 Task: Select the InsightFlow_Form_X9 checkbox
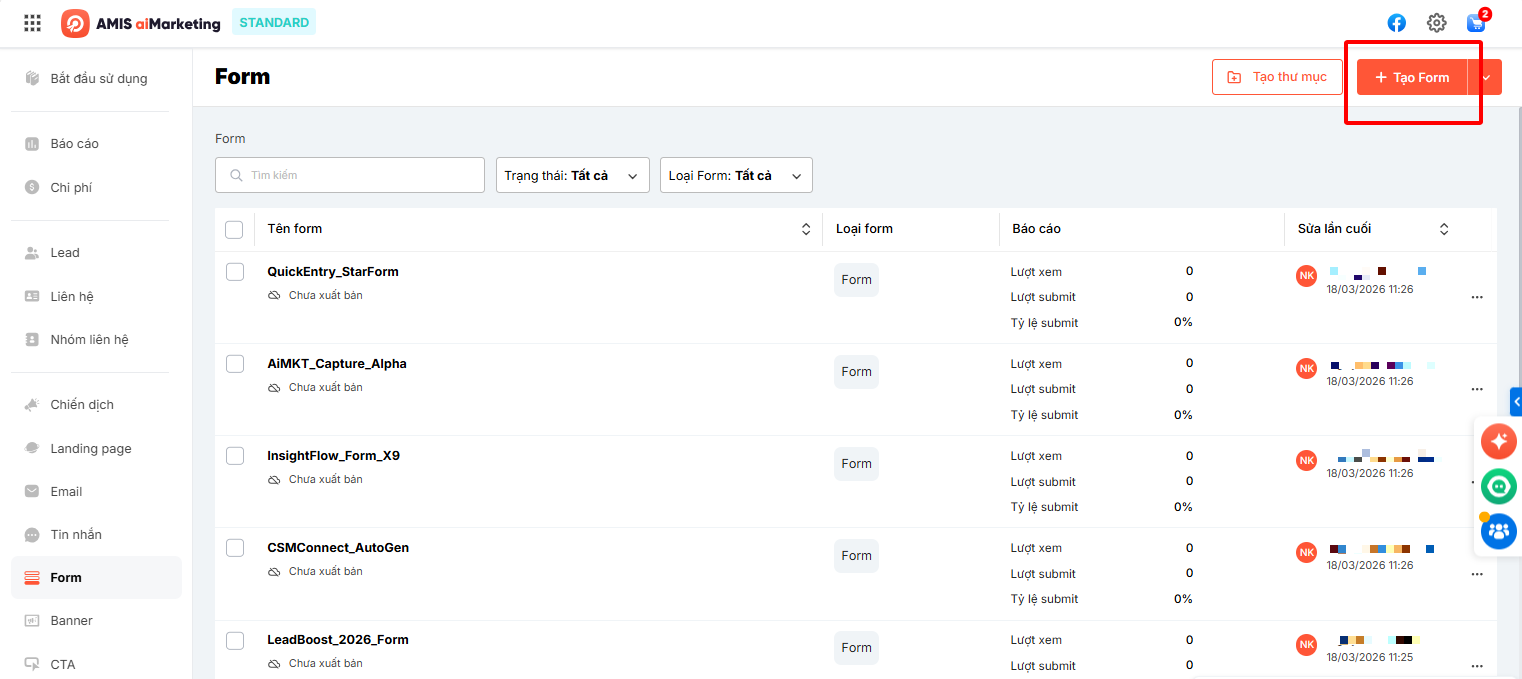tap(235, 456)
